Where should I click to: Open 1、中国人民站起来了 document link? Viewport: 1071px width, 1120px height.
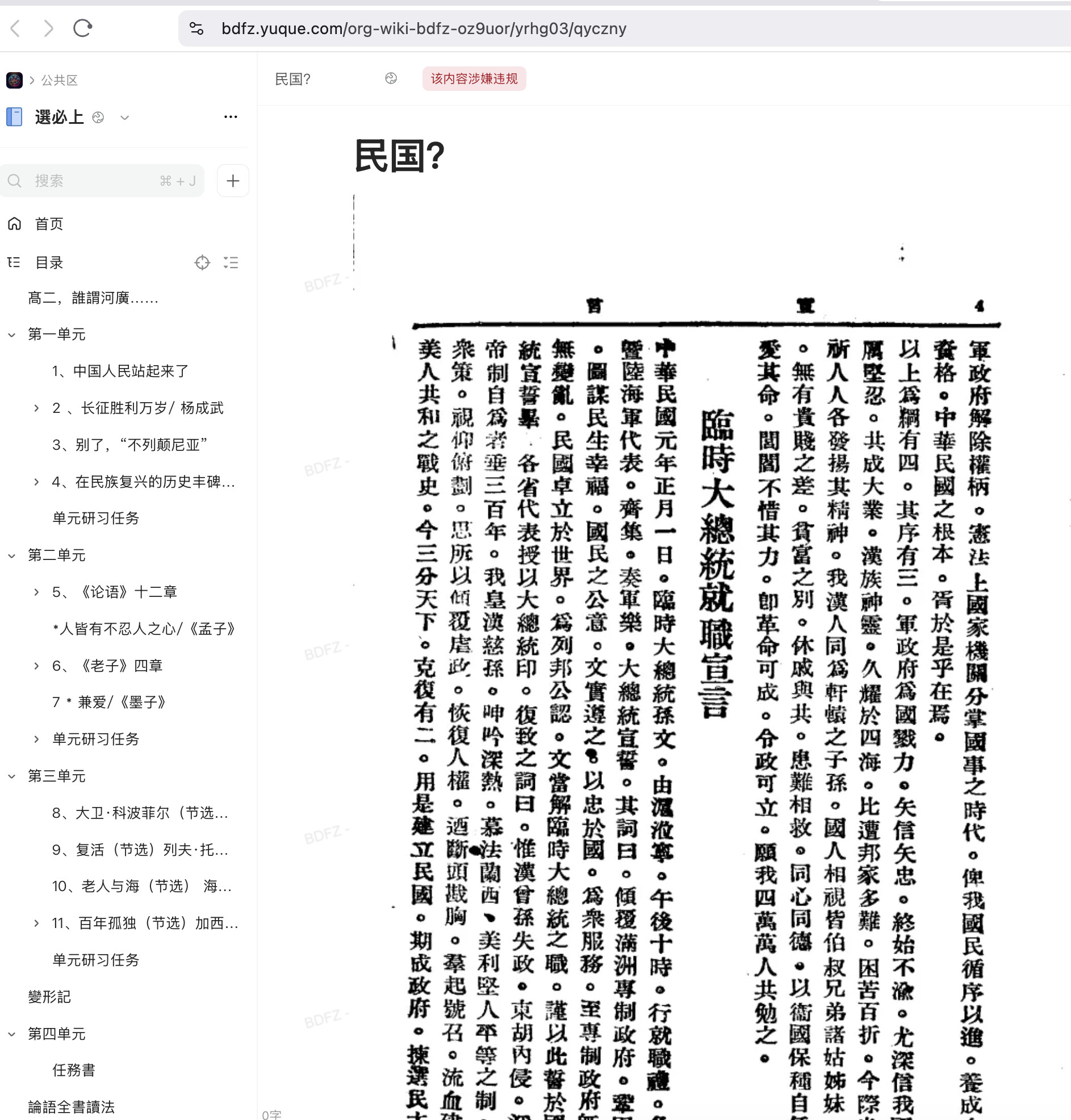[x=120, y=371]
